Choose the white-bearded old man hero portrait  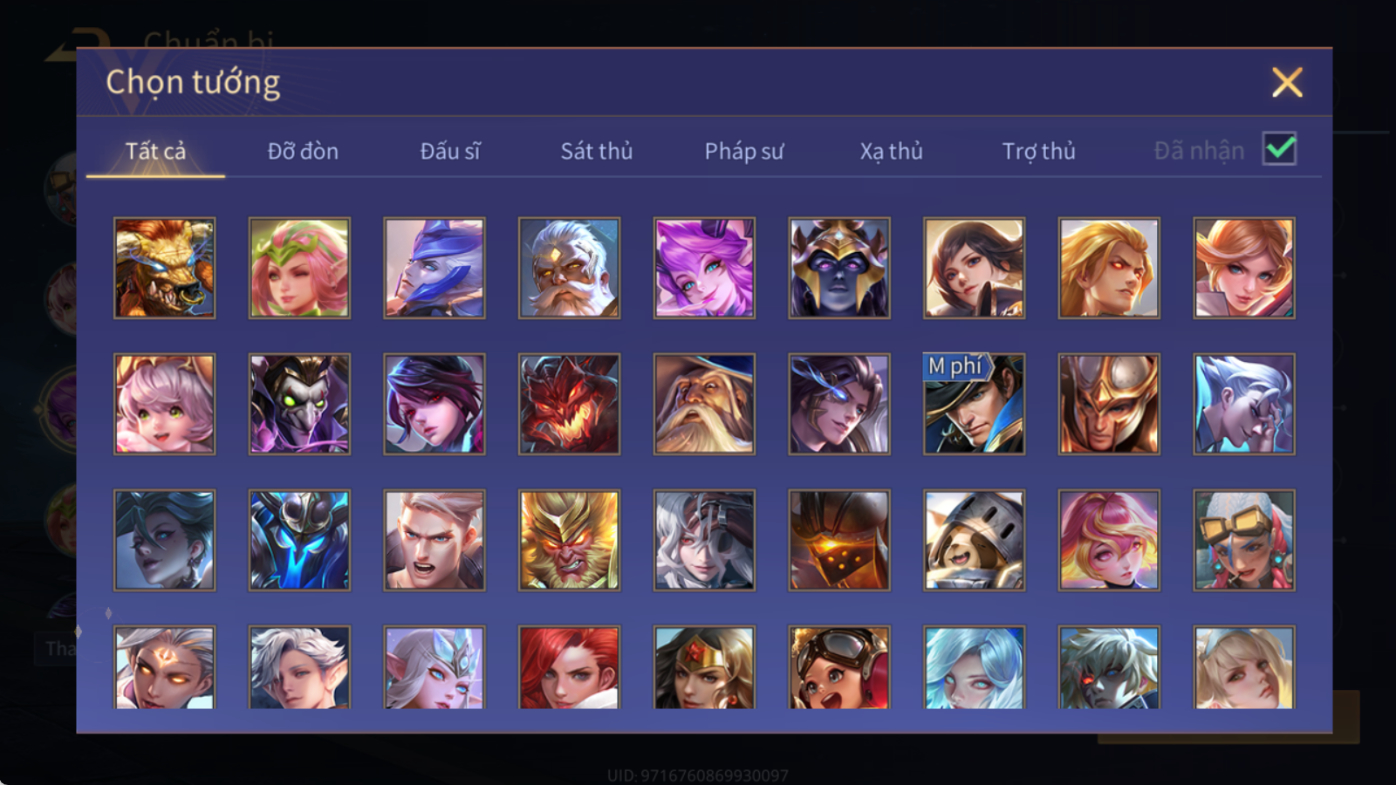tap(569, 268)
